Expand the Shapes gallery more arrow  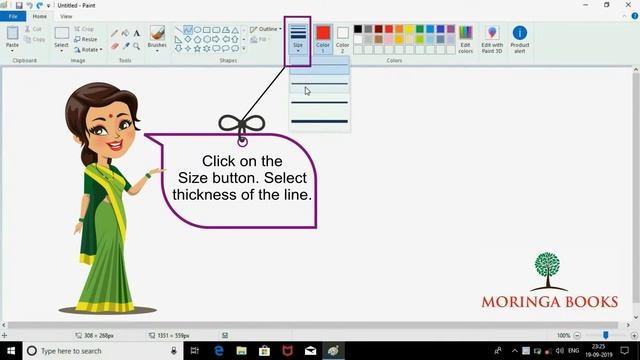tap(244, 49)
